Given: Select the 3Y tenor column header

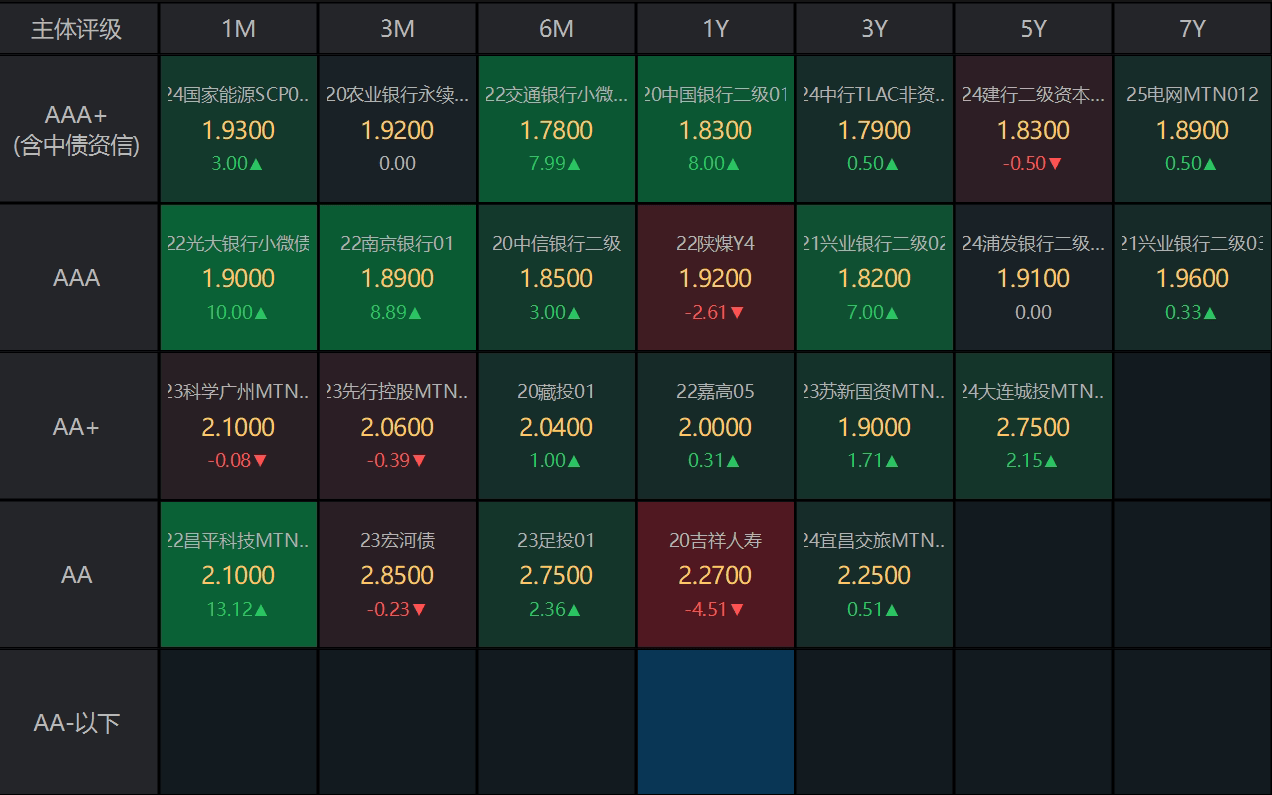Looking at the screenshot, I should click(874, 28).
